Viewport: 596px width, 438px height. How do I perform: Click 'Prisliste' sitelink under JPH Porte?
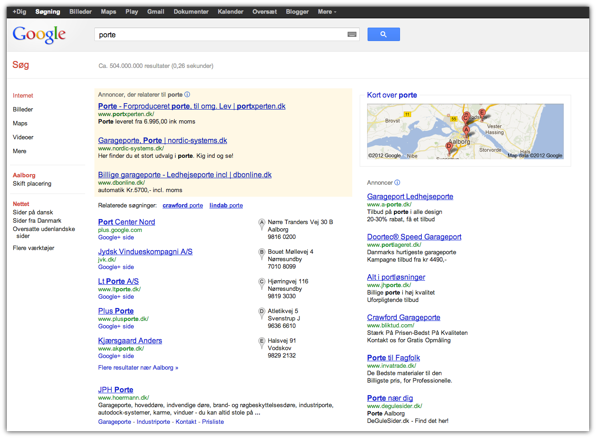click(x=213, y=422)
